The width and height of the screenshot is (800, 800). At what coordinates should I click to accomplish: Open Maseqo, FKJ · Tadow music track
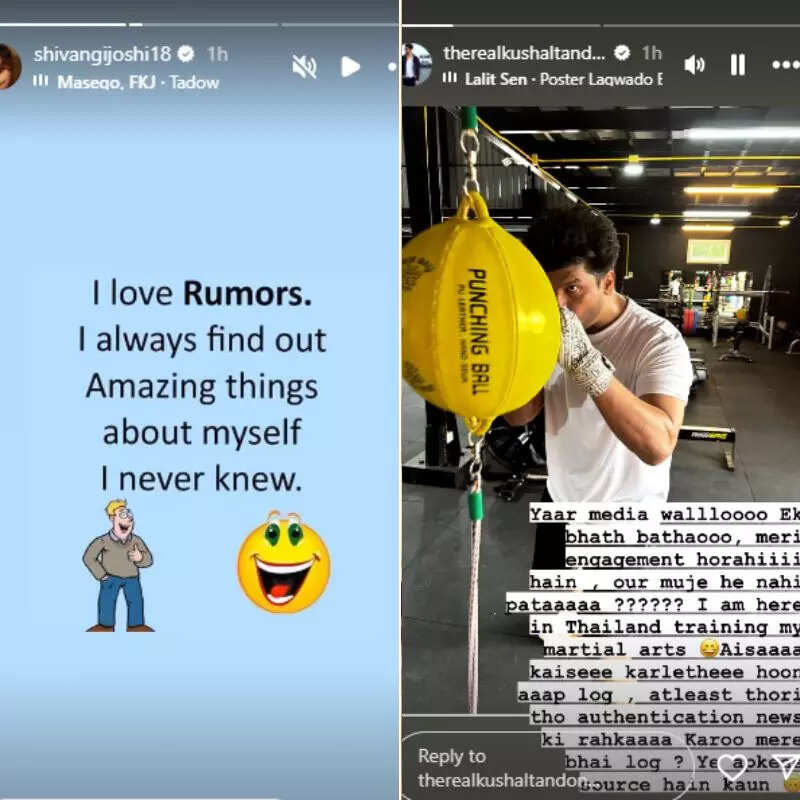138,82
